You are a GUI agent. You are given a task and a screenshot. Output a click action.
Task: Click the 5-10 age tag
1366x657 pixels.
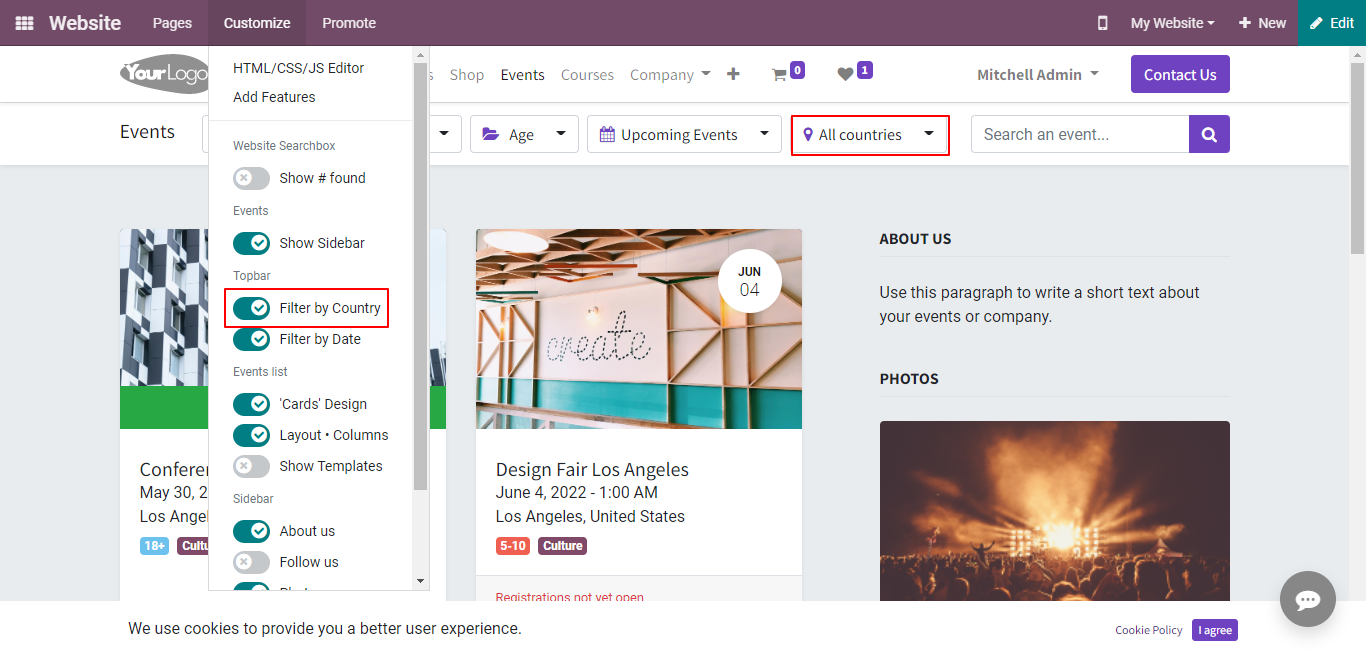click(513, 546)
